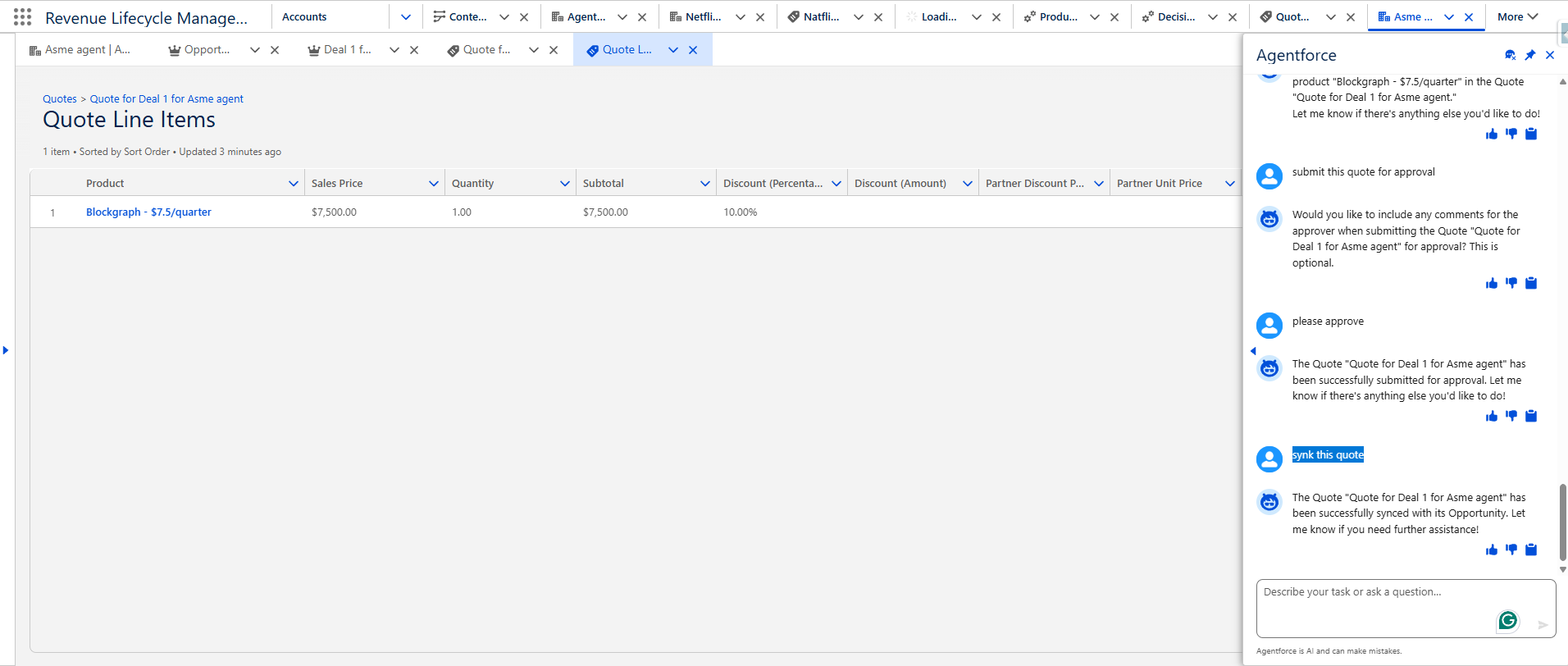Open Asme agent subtab
Screen dimensions: 1568x666
click(x=80, y=50)
